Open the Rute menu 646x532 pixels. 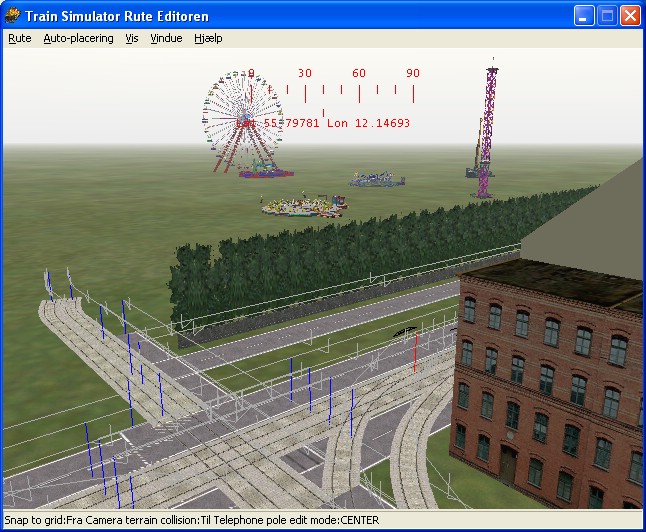pyautogui.click(x=20, y=38)
